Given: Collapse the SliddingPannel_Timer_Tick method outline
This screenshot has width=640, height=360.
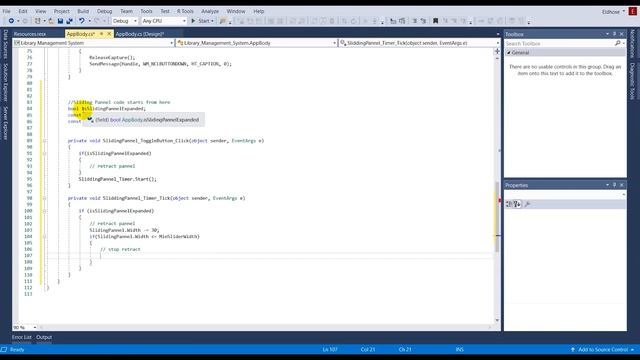Looking at the screenshot, I should 44,198.
